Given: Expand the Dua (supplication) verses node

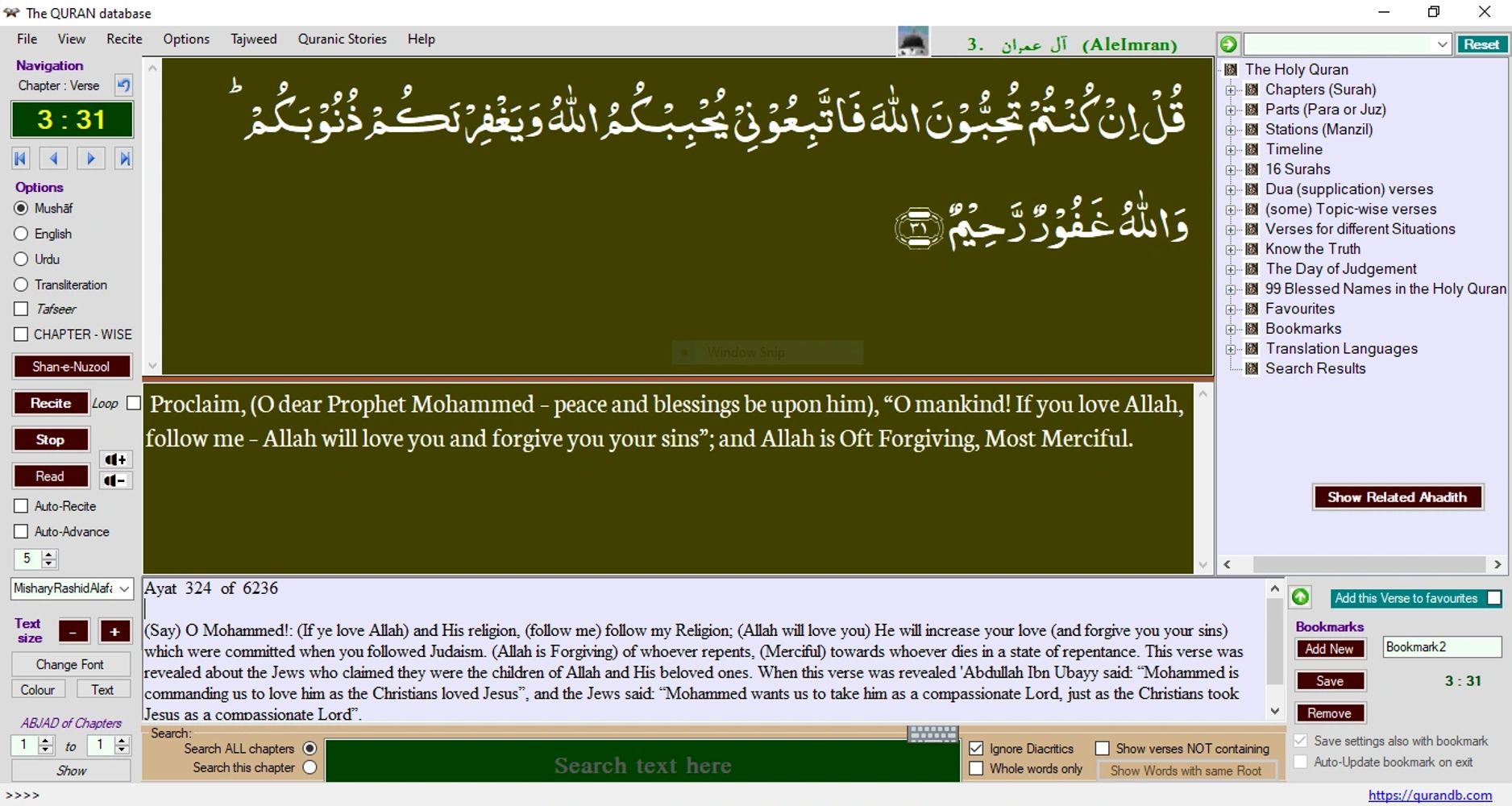Looking at the screenshot, I should pyautogui.click(x=1231, y=189).
